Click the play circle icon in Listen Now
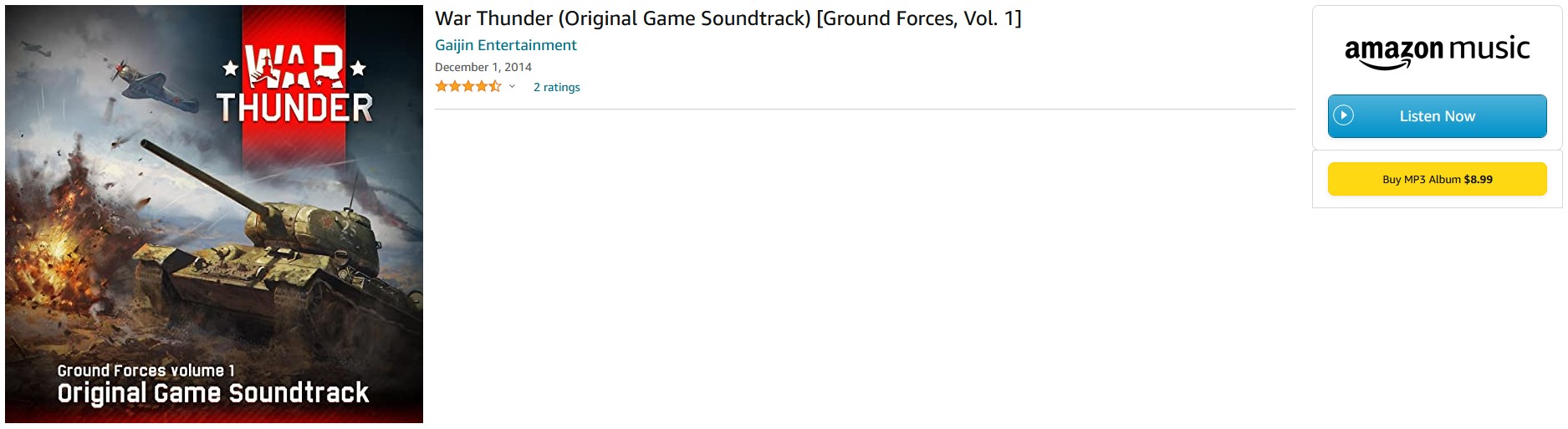The width and height of the screenshot is (1568, 429). [1343, 115]
